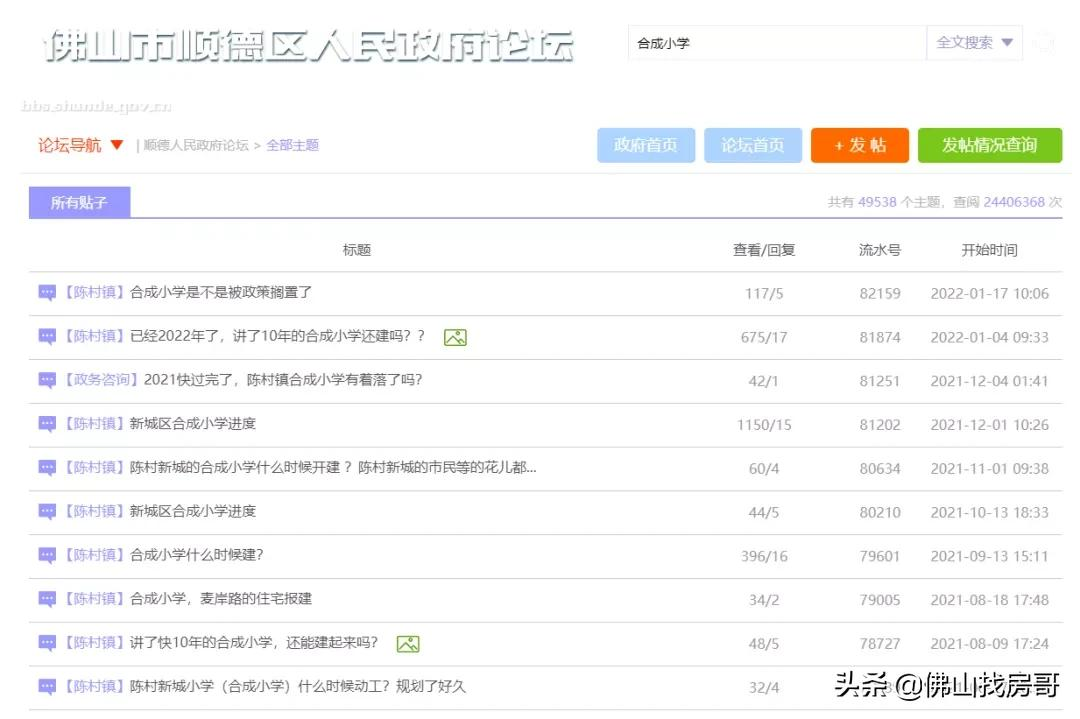Viewport: 1080px width, 719px height.
Task: Click the orange +发帖 button
Action: (859, 145)
